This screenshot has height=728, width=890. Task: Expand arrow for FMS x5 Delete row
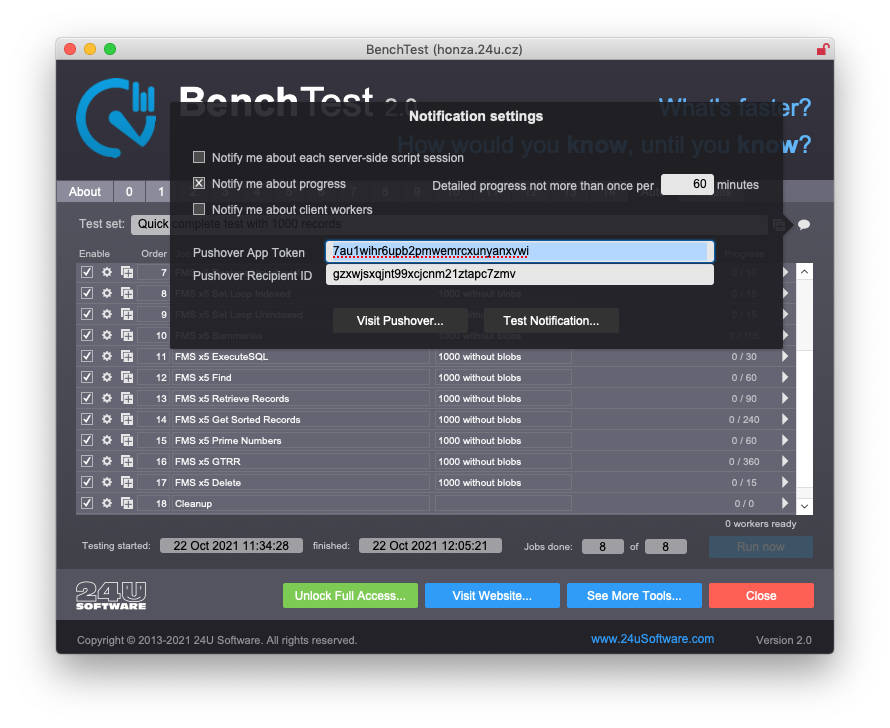[x=785, y=482]
